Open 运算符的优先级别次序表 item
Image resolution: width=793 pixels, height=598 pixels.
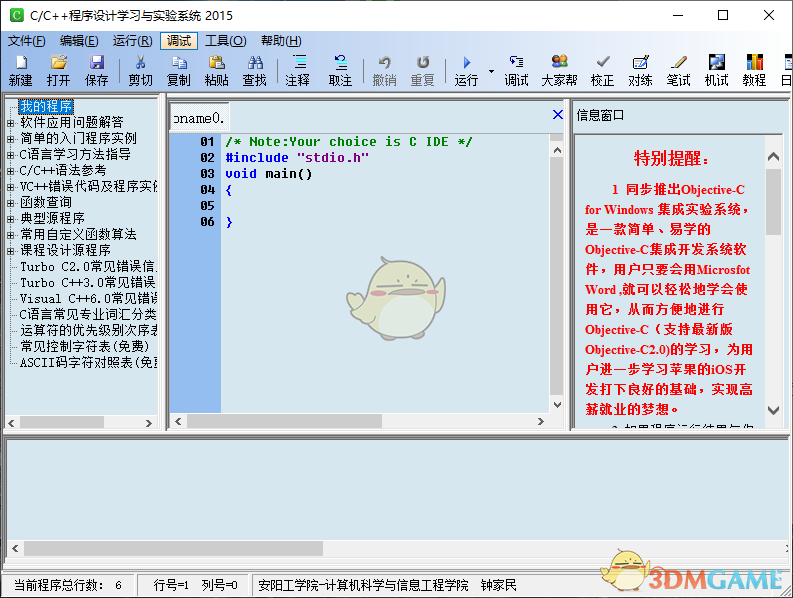click(88, 330)
